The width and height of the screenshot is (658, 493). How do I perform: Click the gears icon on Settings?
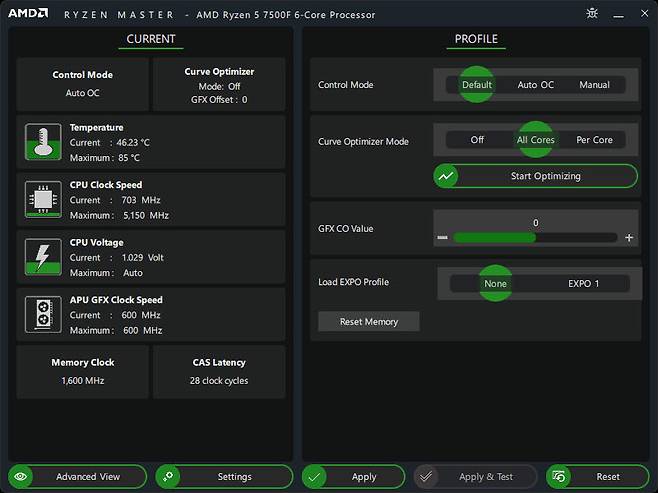pyautogui.click(x=168, y=477)
